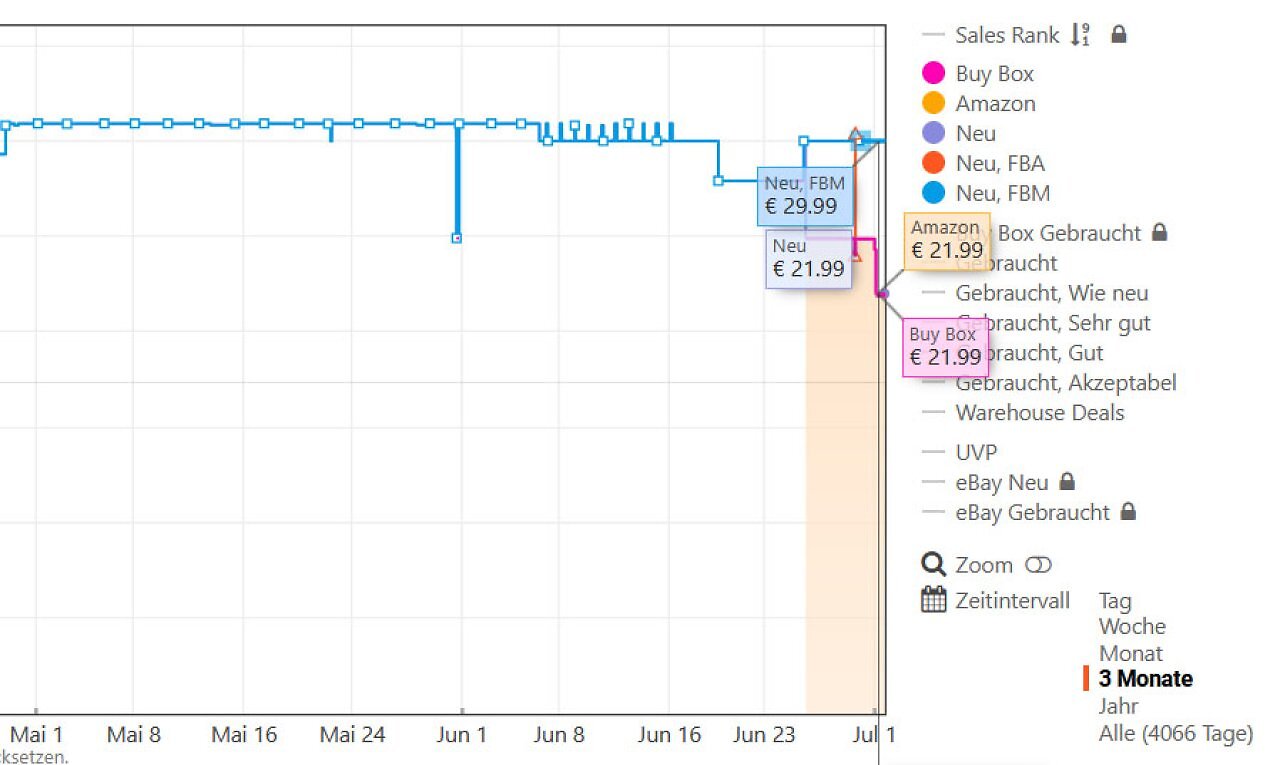Click the Sales Rank sort icon
The image size is (1280, 765).
click(1080, 35)
